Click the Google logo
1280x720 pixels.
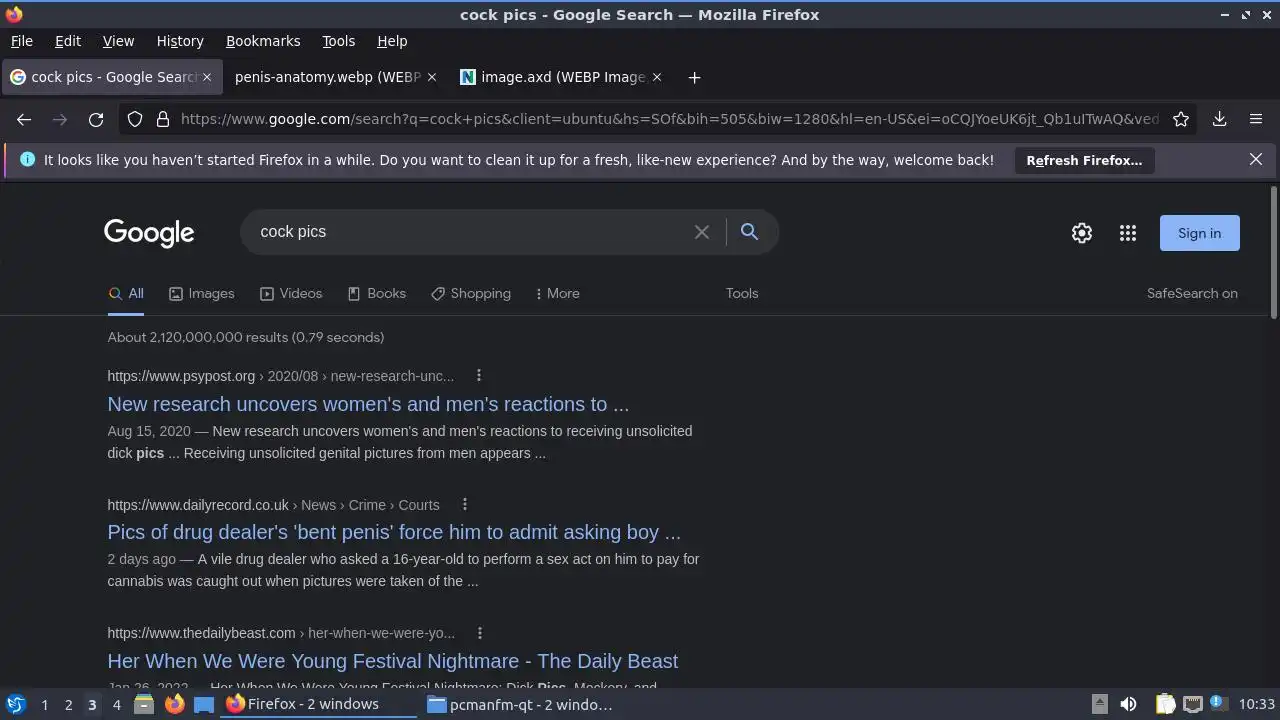(149, 233)
